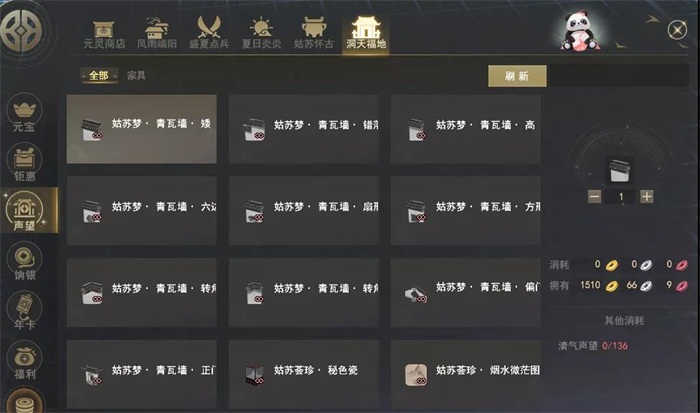Switch to the 元灵商店 tab
The height and width of the screenshot is (413, 700).
[104, 35]
